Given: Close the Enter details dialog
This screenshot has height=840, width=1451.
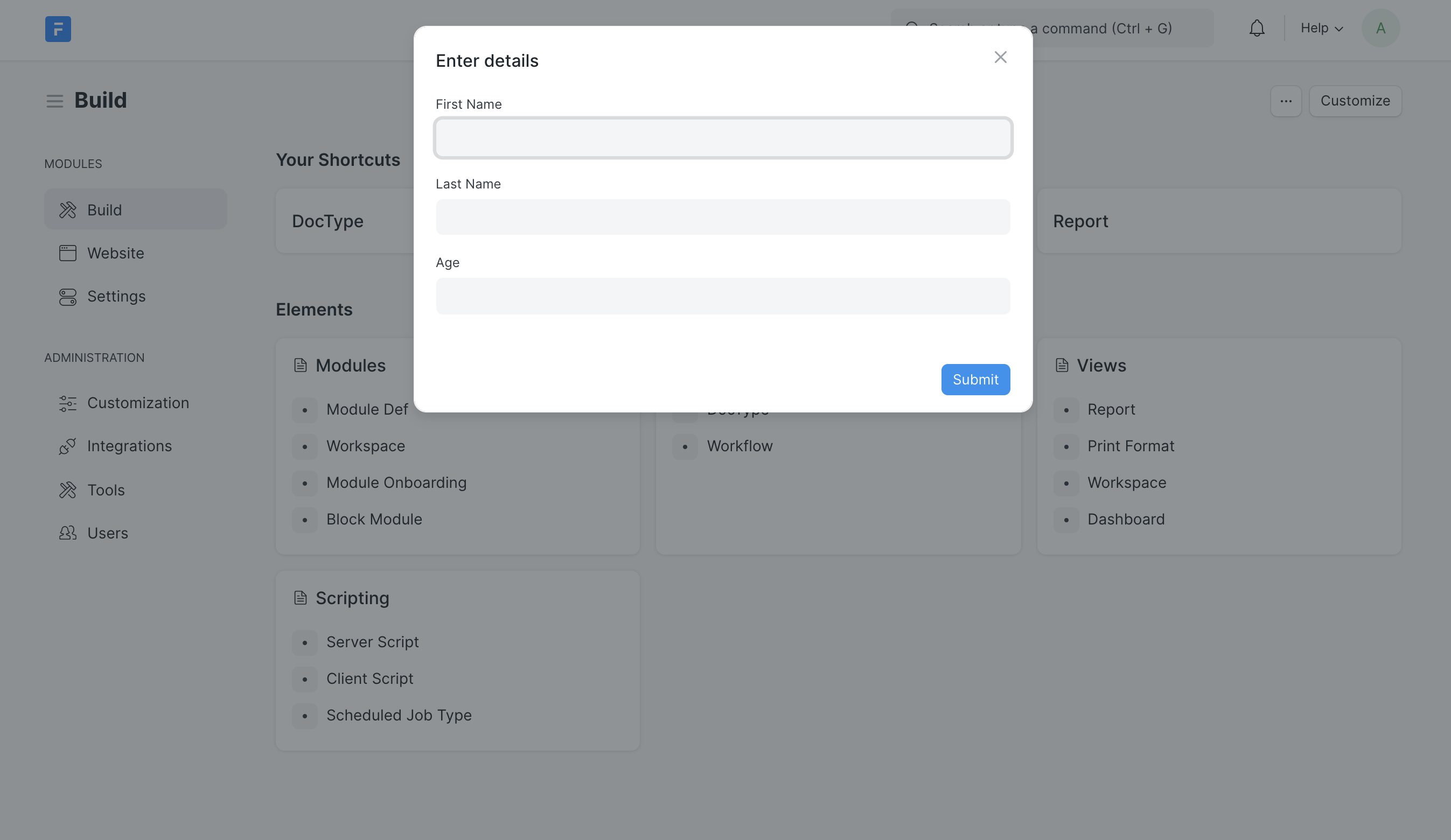Looking at the screenshot, I should click(1000, 58).
